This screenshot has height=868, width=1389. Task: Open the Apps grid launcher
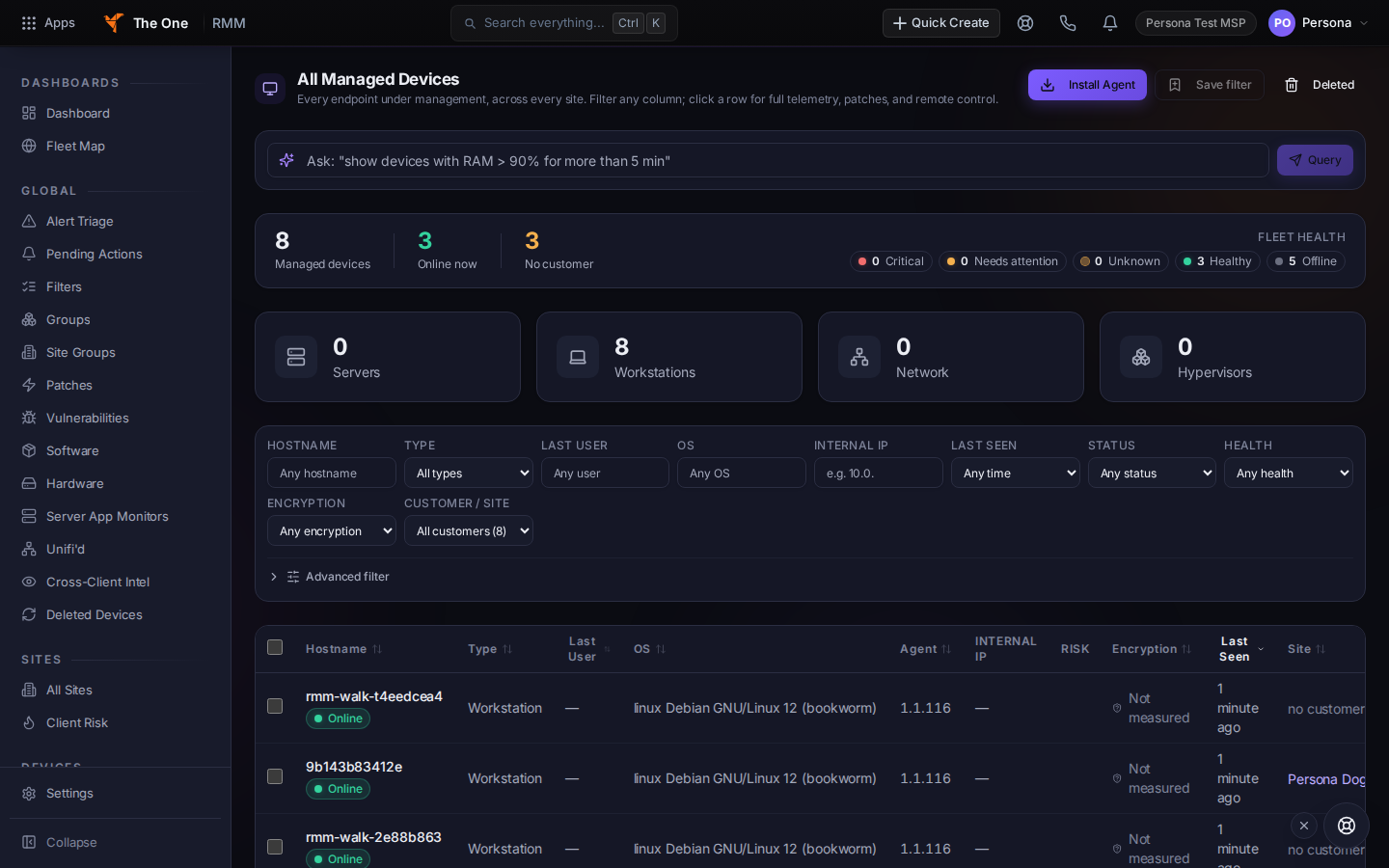pos(47,23)
